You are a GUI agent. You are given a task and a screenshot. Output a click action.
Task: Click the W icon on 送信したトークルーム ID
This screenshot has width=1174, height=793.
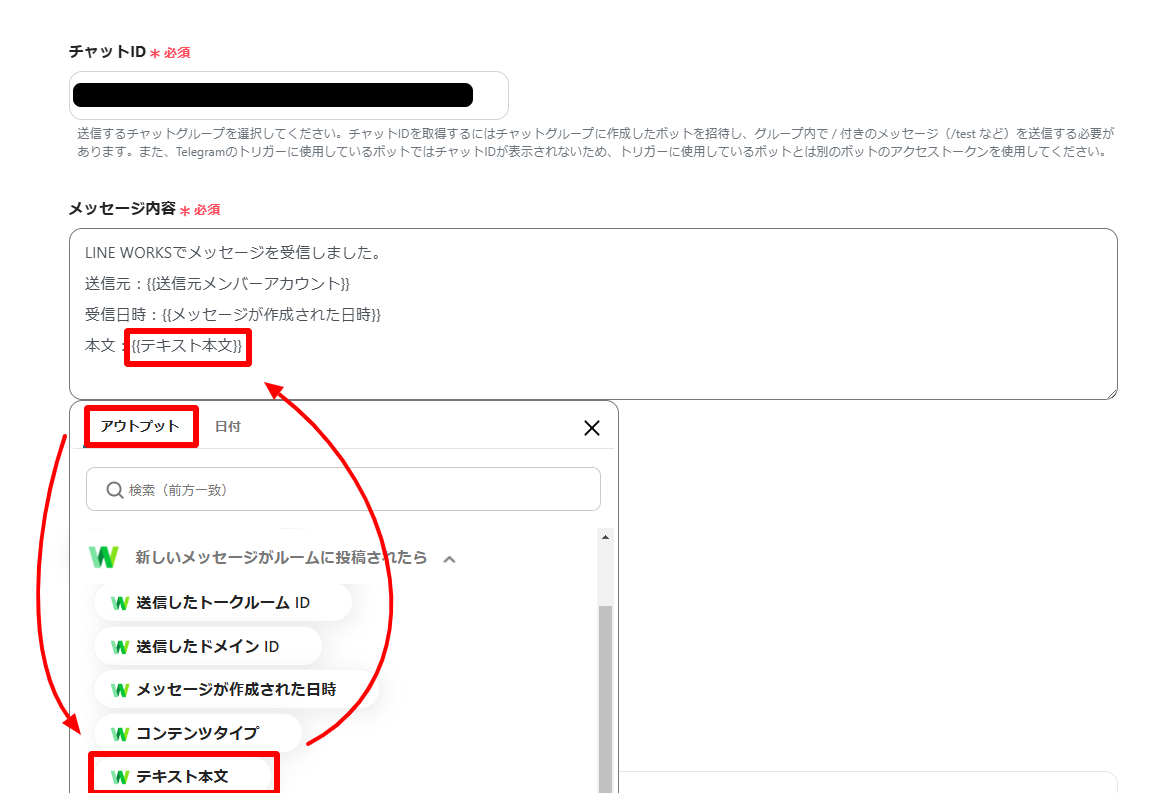pyautogui.click(x=120, y=604)
